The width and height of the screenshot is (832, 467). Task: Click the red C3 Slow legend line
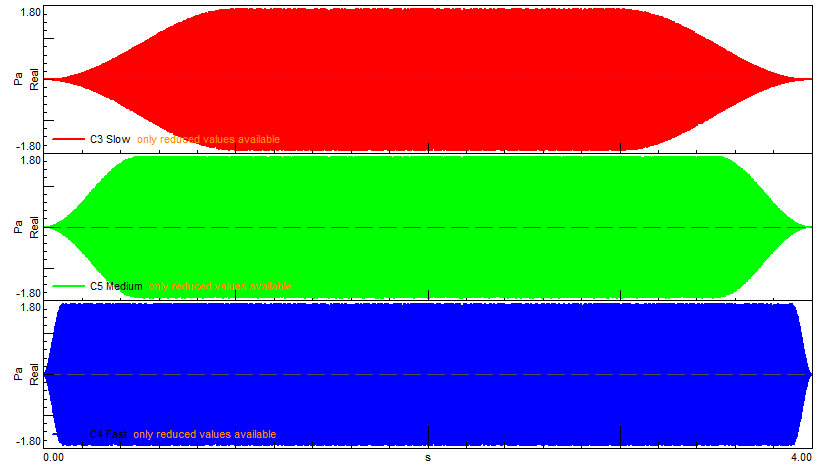click(69, 139)
